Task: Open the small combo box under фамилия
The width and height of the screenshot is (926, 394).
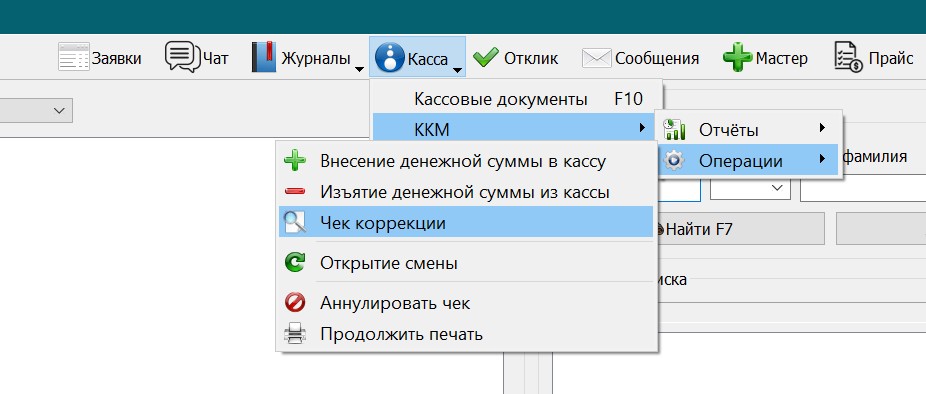Action: (x=750, y=188)
